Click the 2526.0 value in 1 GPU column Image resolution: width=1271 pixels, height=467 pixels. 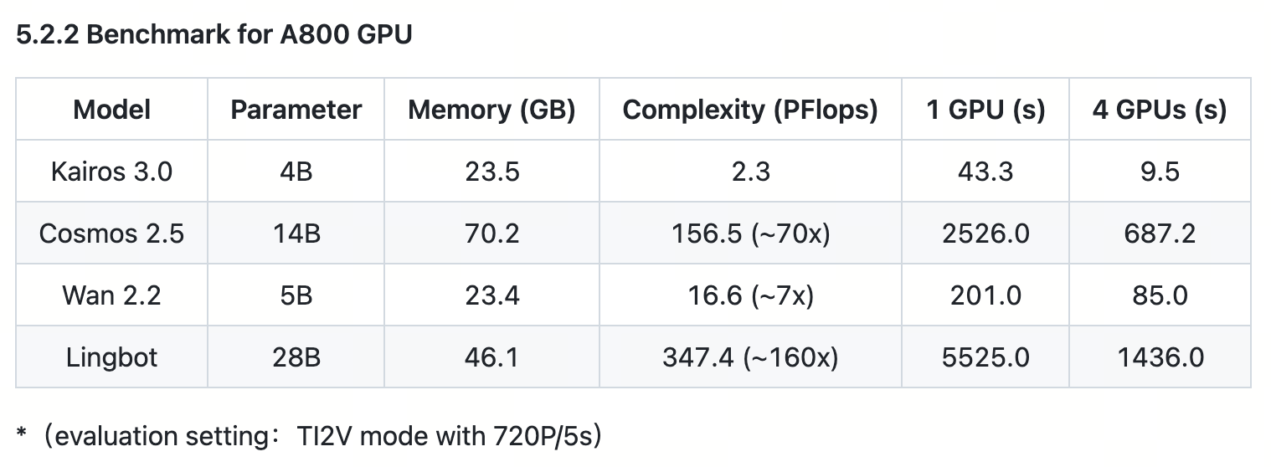click(x=984, y=233)
